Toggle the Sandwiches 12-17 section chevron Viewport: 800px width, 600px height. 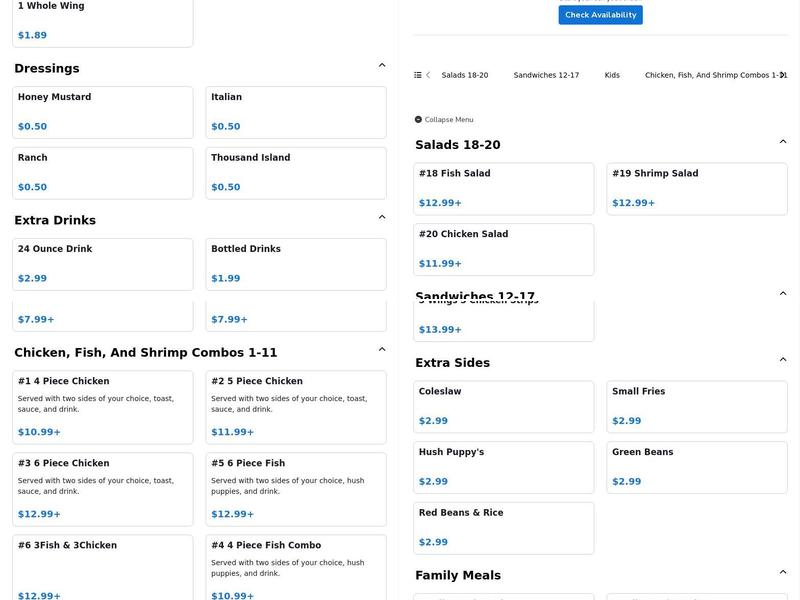click(x=783, y=294)
